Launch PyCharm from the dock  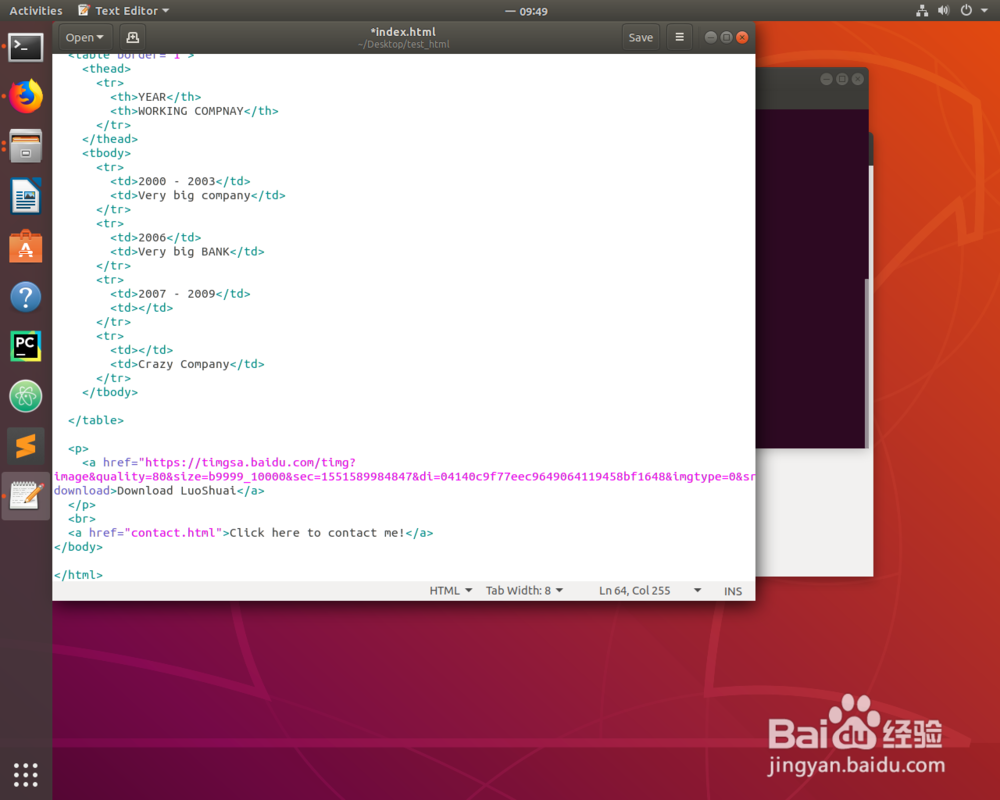coord(26,346)
